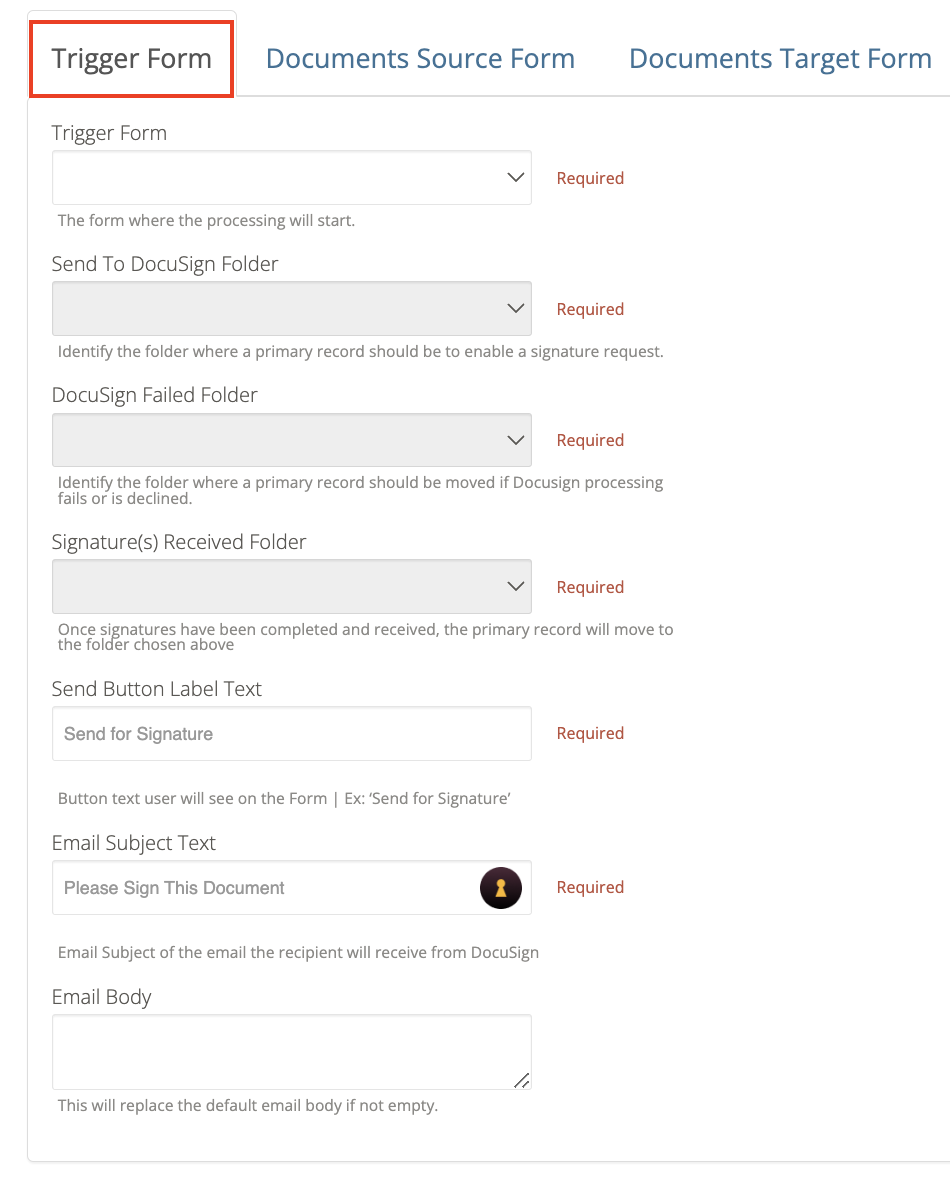The height and width of the screenshot is (1178, 950).
Task: Open the Trigger Form selection dropdown
Action: (x=290, y=177)
